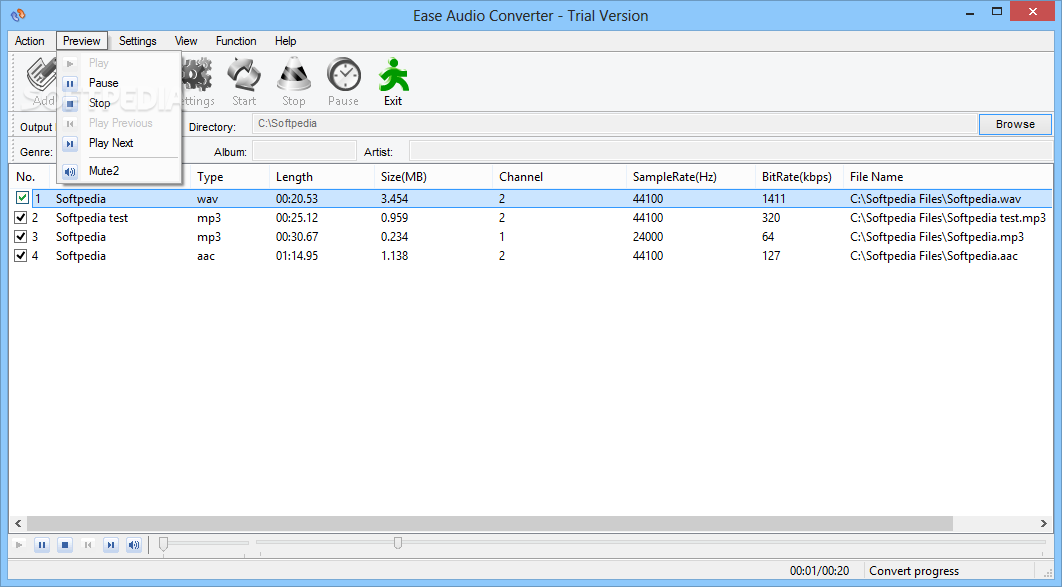This screenshot has width=1062, height=587.
Task: Uncheck file 4 Softpedia aac
Action: (x=20, y=255)
